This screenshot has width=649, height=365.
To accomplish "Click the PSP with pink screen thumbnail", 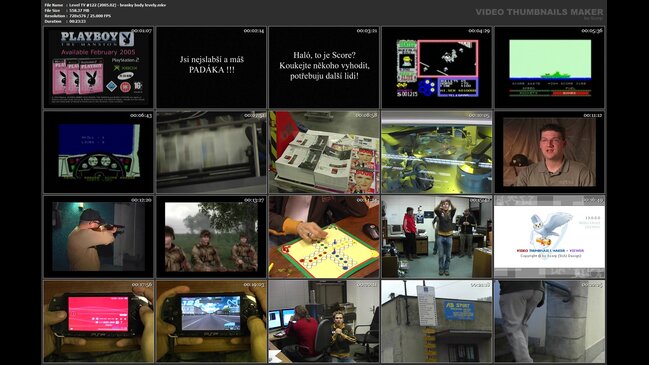I will (99, 321).
